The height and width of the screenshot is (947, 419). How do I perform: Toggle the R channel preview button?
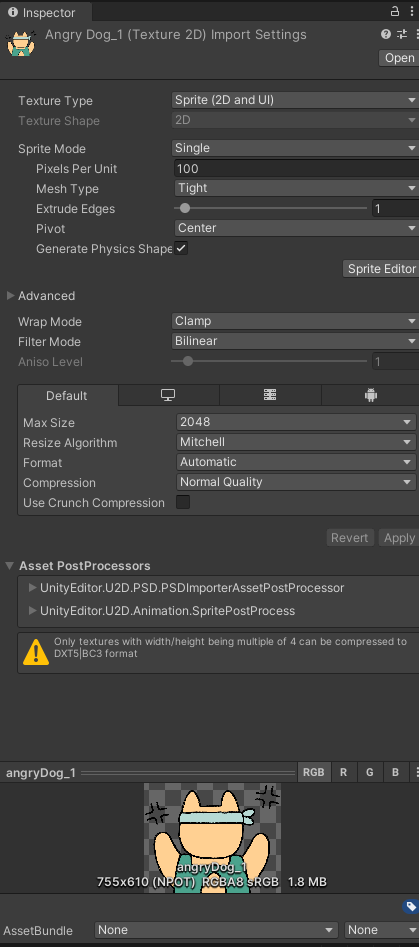(x=343, y=772)
